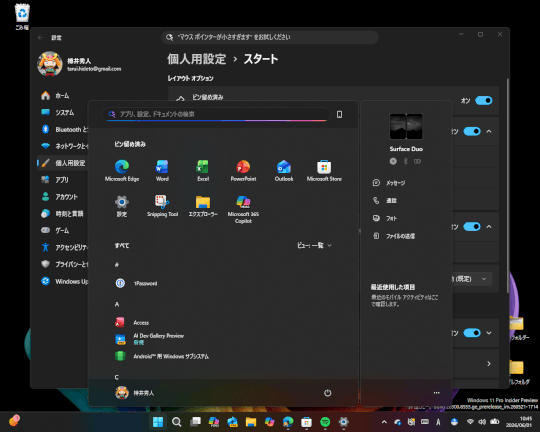Open Outlook in the Start menu
Image resolution: width=540 pixels, height=432 pixels.
pos(284,171)
